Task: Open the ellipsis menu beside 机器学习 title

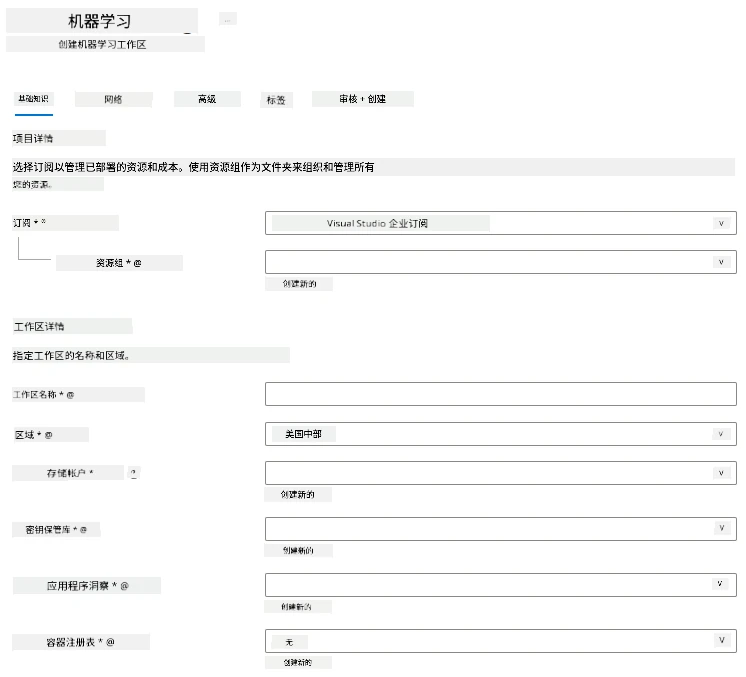Action: point(227,20)
